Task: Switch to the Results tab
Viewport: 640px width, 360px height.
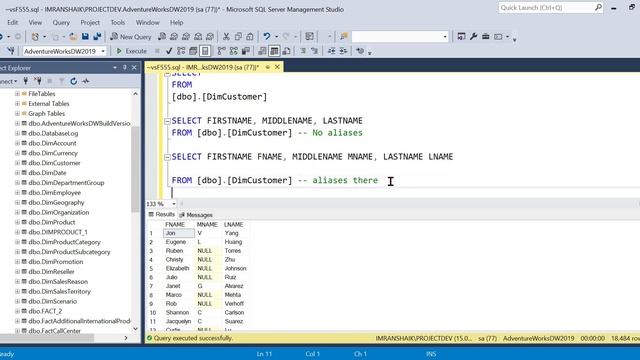Action: click(162, 215)
